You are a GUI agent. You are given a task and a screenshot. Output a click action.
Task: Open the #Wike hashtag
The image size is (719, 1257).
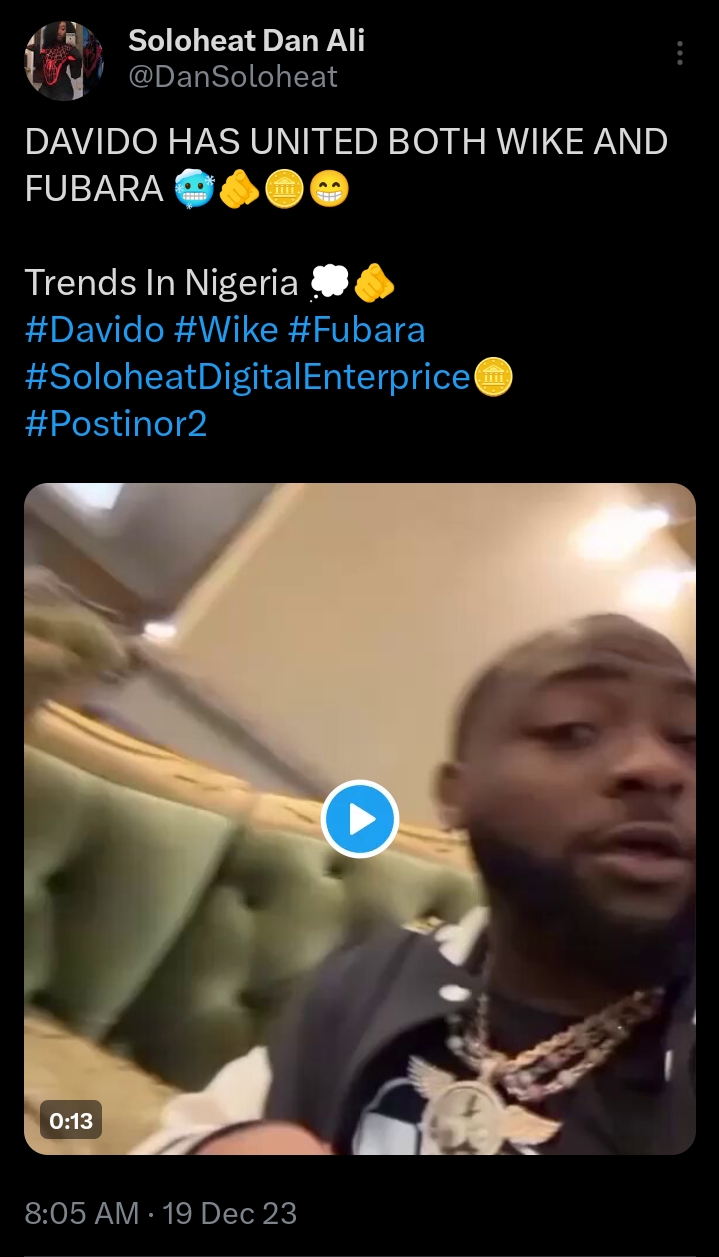click(x=227, y=331)
